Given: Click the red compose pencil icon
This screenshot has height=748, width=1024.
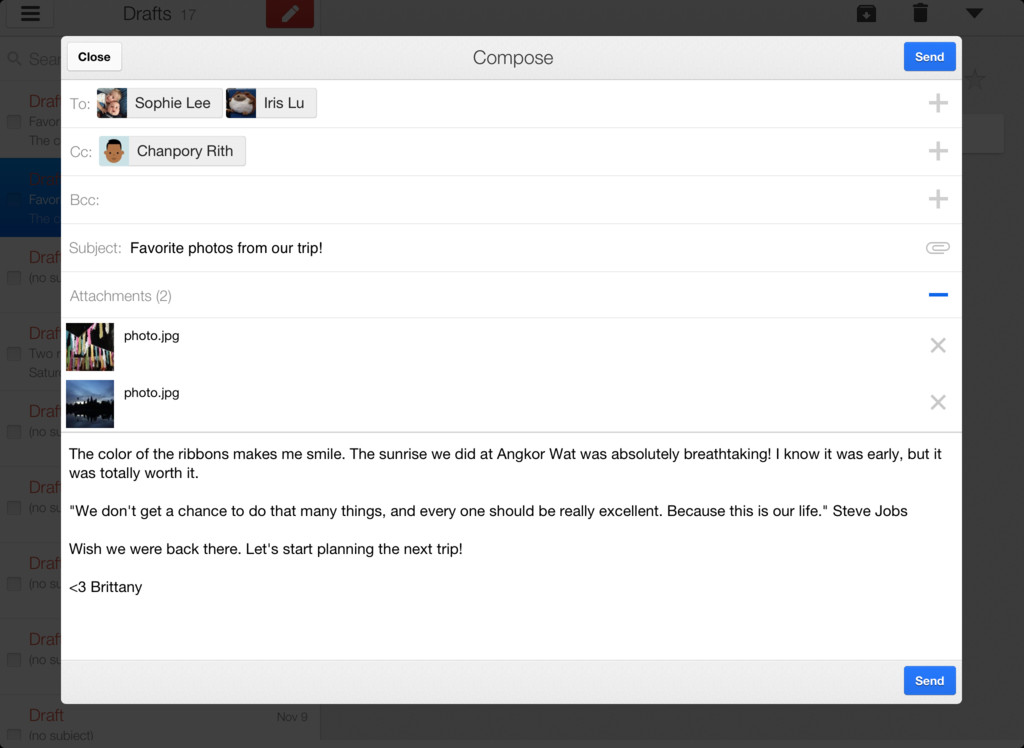Looking at the screenshot, I should [x=290, y=14].
